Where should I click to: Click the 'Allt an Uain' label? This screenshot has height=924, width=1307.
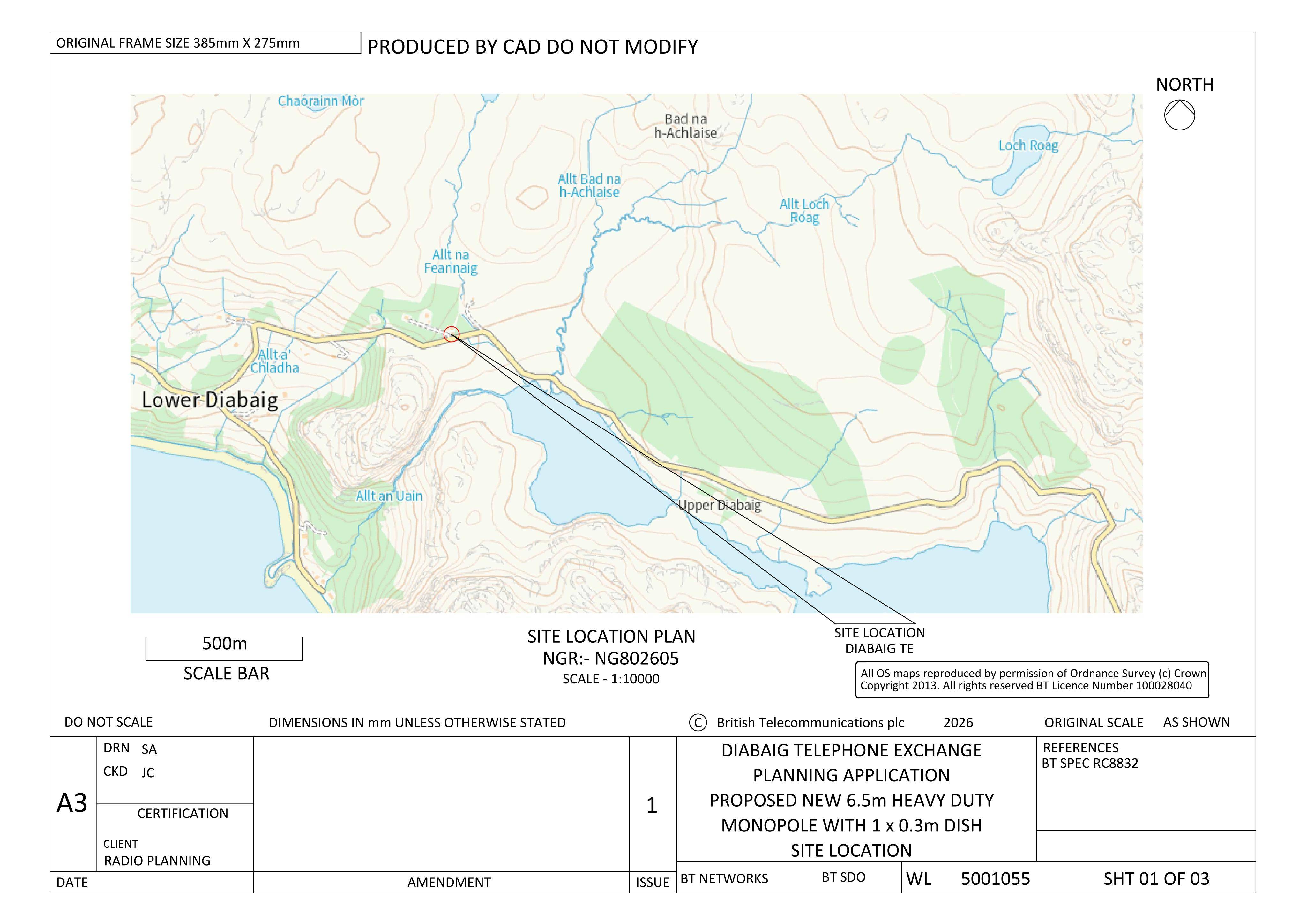click(389, 496)
